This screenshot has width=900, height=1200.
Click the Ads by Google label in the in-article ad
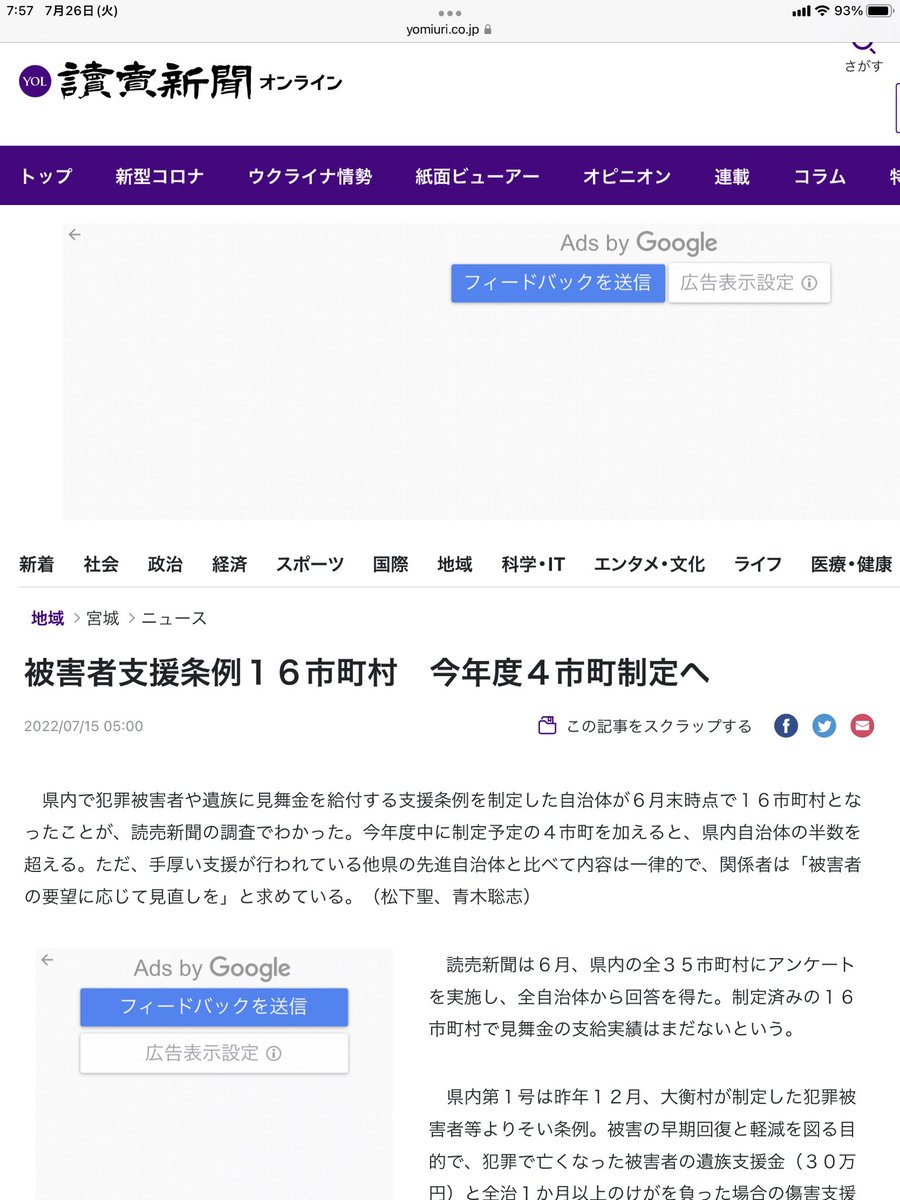(x=212, y=968)
